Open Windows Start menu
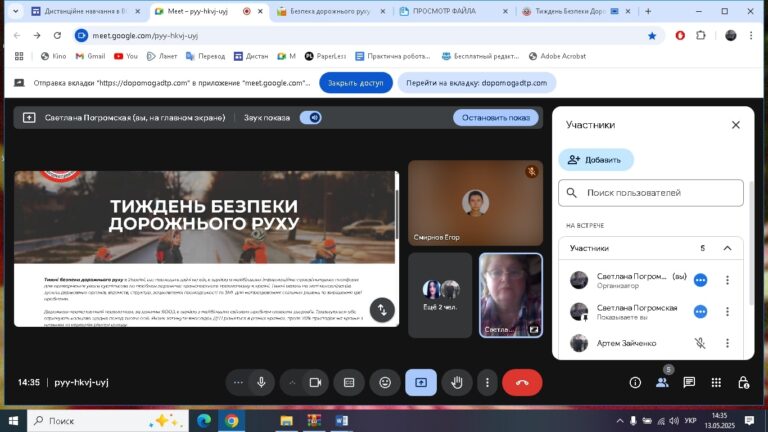The width and height of the screenshot is (768, 432). click(14, 421)
